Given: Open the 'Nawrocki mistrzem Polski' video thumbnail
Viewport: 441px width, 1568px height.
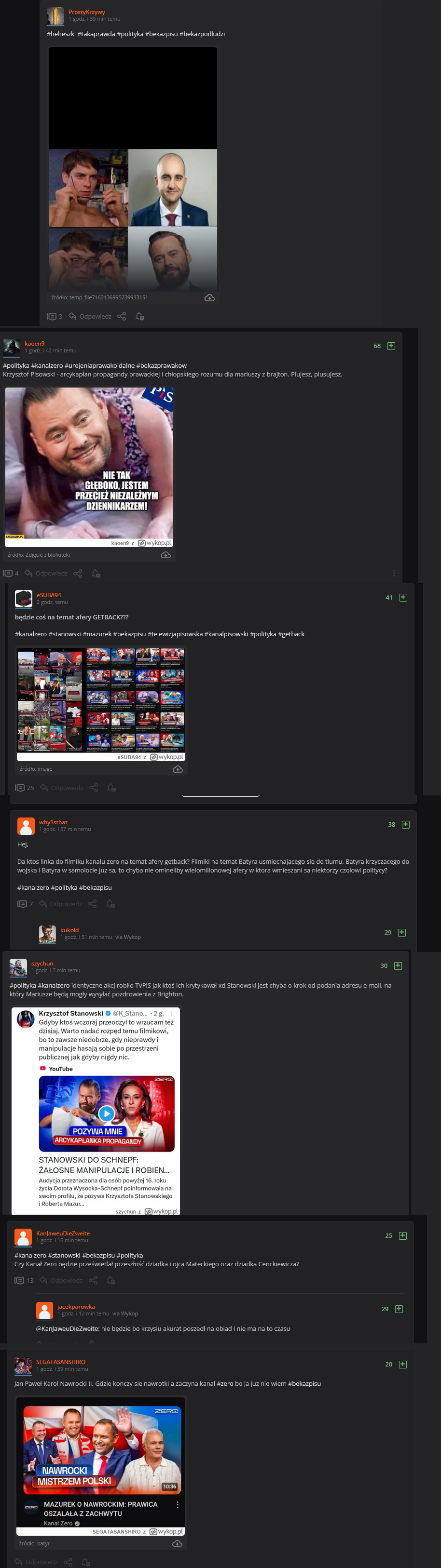Looking at the screenshot, I should pyautogui.click(x=101, y=1449).
